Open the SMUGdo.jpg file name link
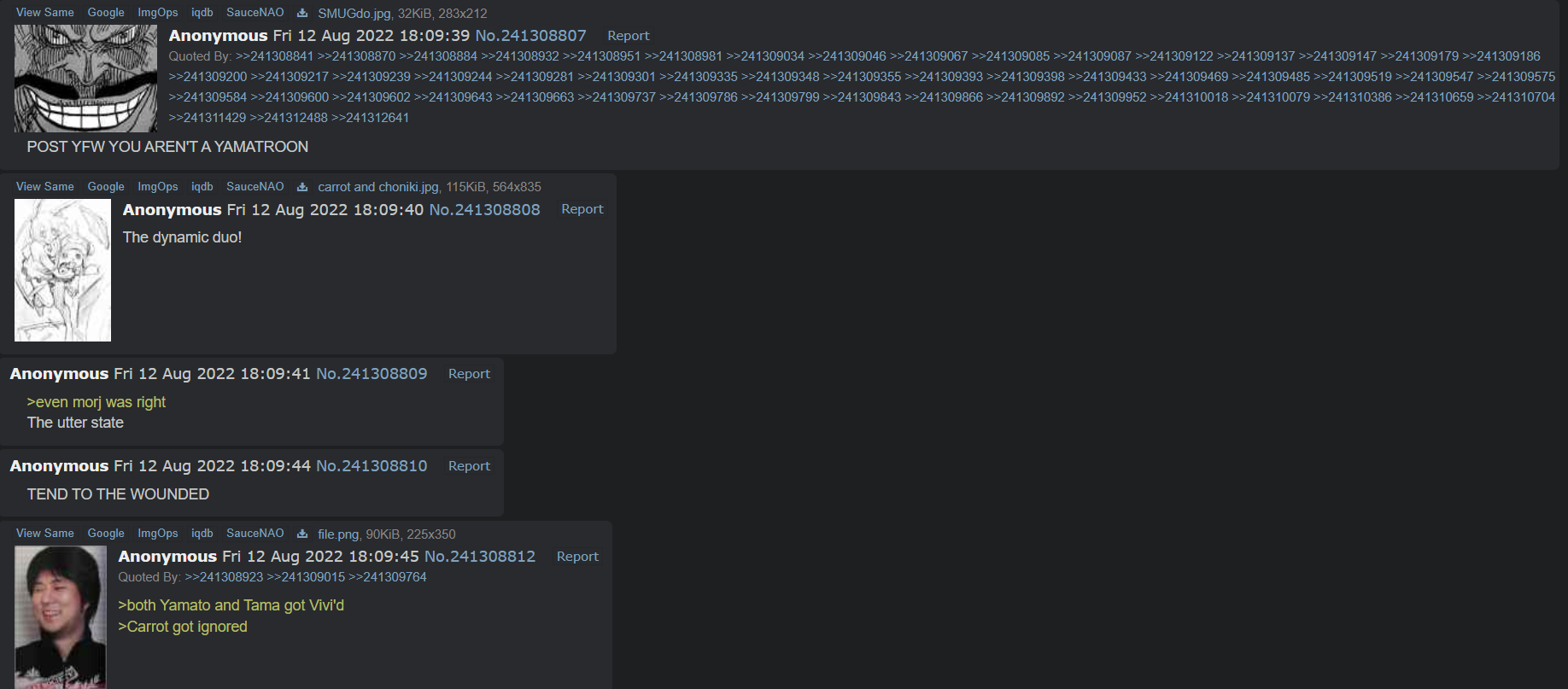The height and width of the screenshot is (689, 1568). click(x=354, y=14)
